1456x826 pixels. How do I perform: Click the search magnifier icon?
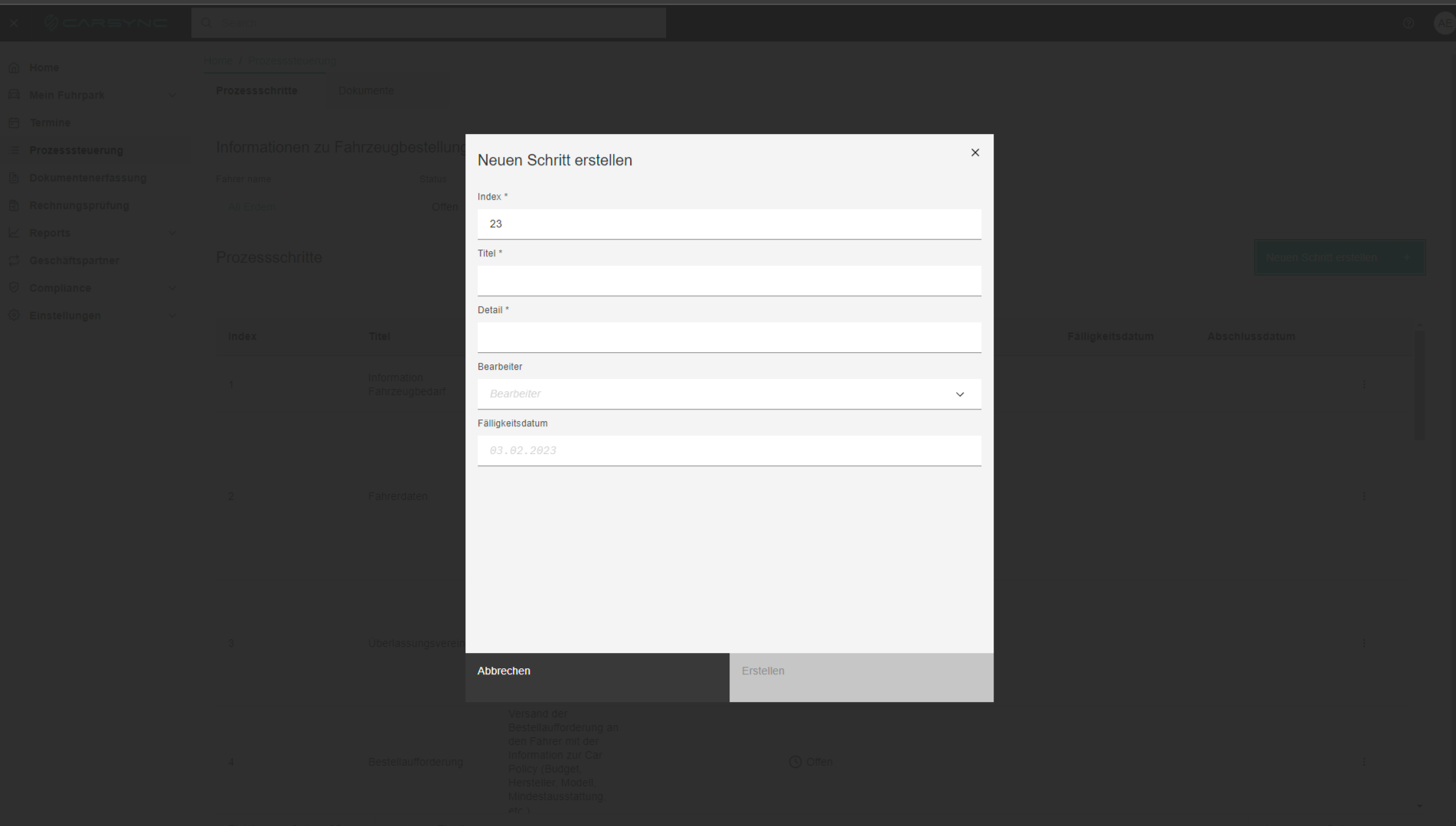click(206, 23)
